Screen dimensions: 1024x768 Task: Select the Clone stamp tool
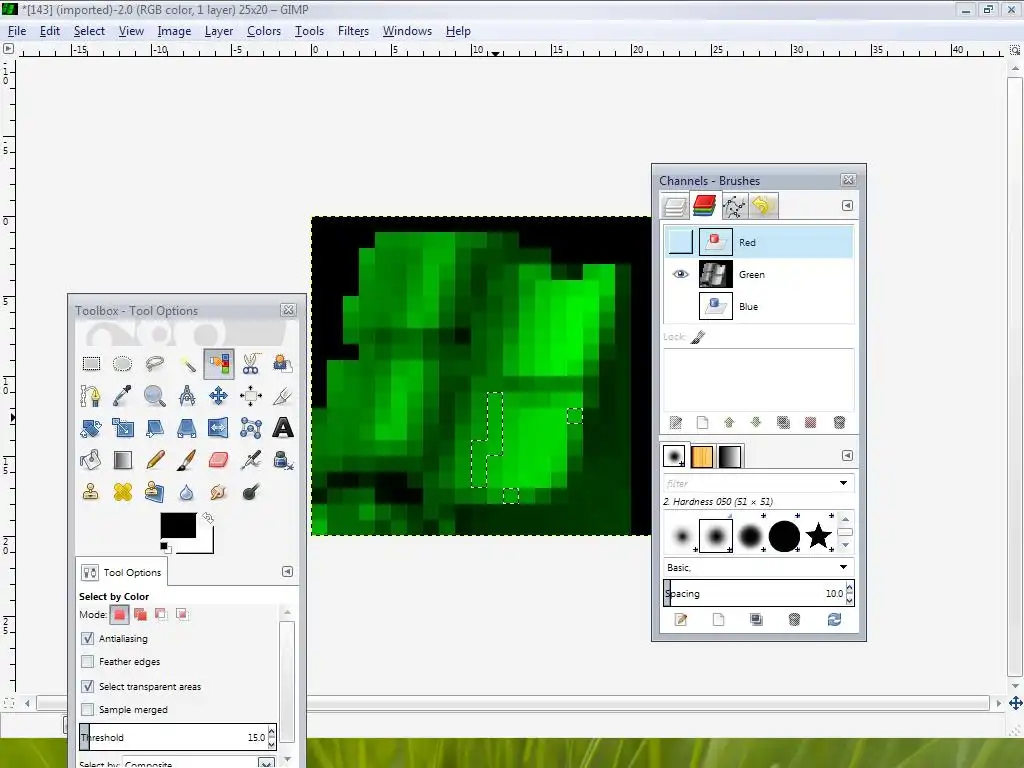(x=91, y=492)
